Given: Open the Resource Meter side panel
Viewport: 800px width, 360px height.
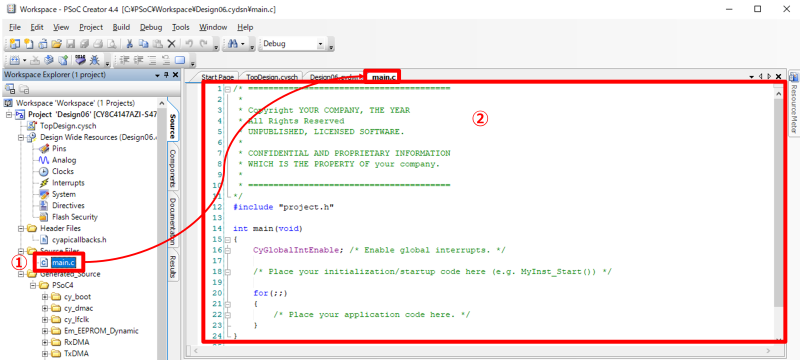Looking at the screenshot, I should (794, 104).
